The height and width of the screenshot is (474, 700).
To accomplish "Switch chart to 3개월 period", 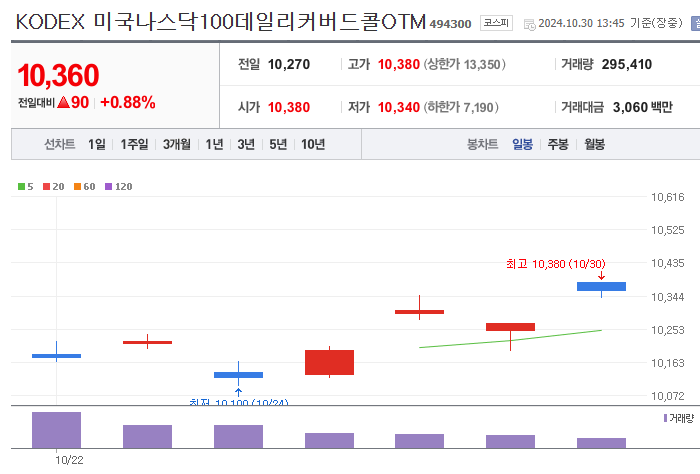I will pos(177,144).
